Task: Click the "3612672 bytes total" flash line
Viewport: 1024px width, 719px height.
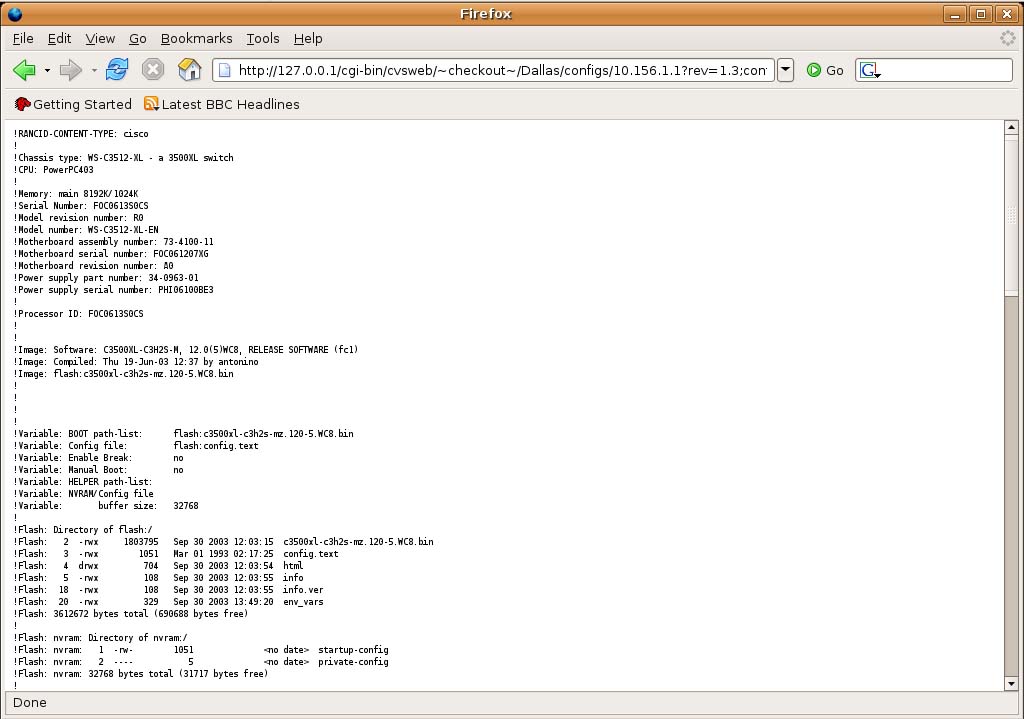Action: tap(131, 614)
